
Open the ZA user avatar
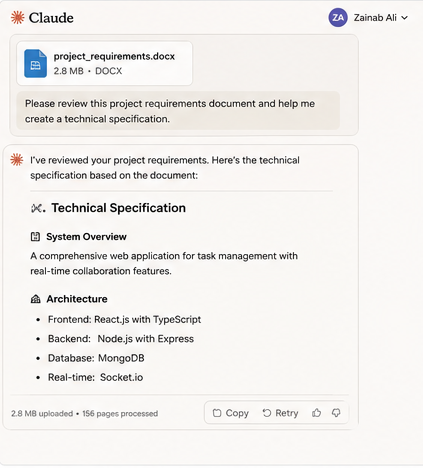[x=338, y=17]
